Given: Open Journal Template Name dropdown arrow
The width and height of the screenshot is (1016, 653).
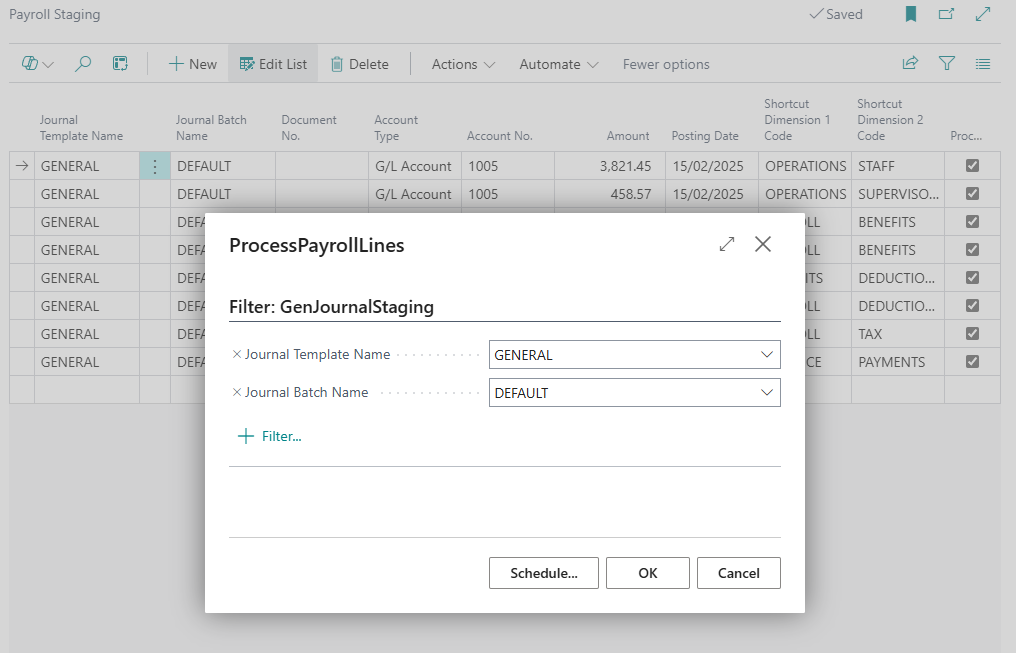Looking at the screenshot, I should coord(767,354).
